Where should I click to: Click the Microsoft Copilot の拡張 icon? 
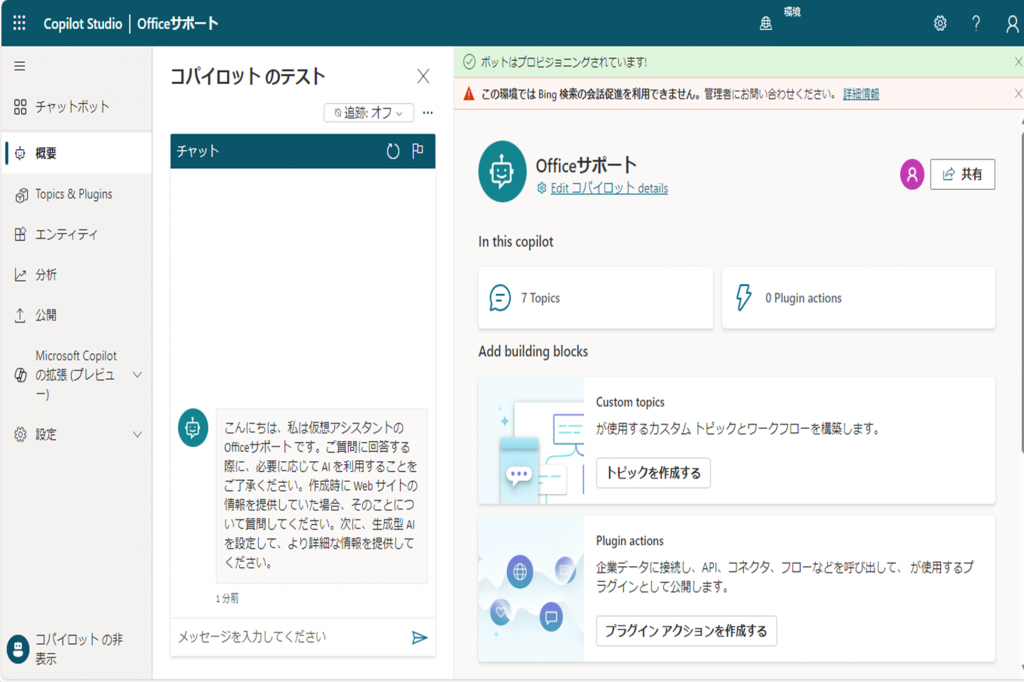tap(20, 375)
